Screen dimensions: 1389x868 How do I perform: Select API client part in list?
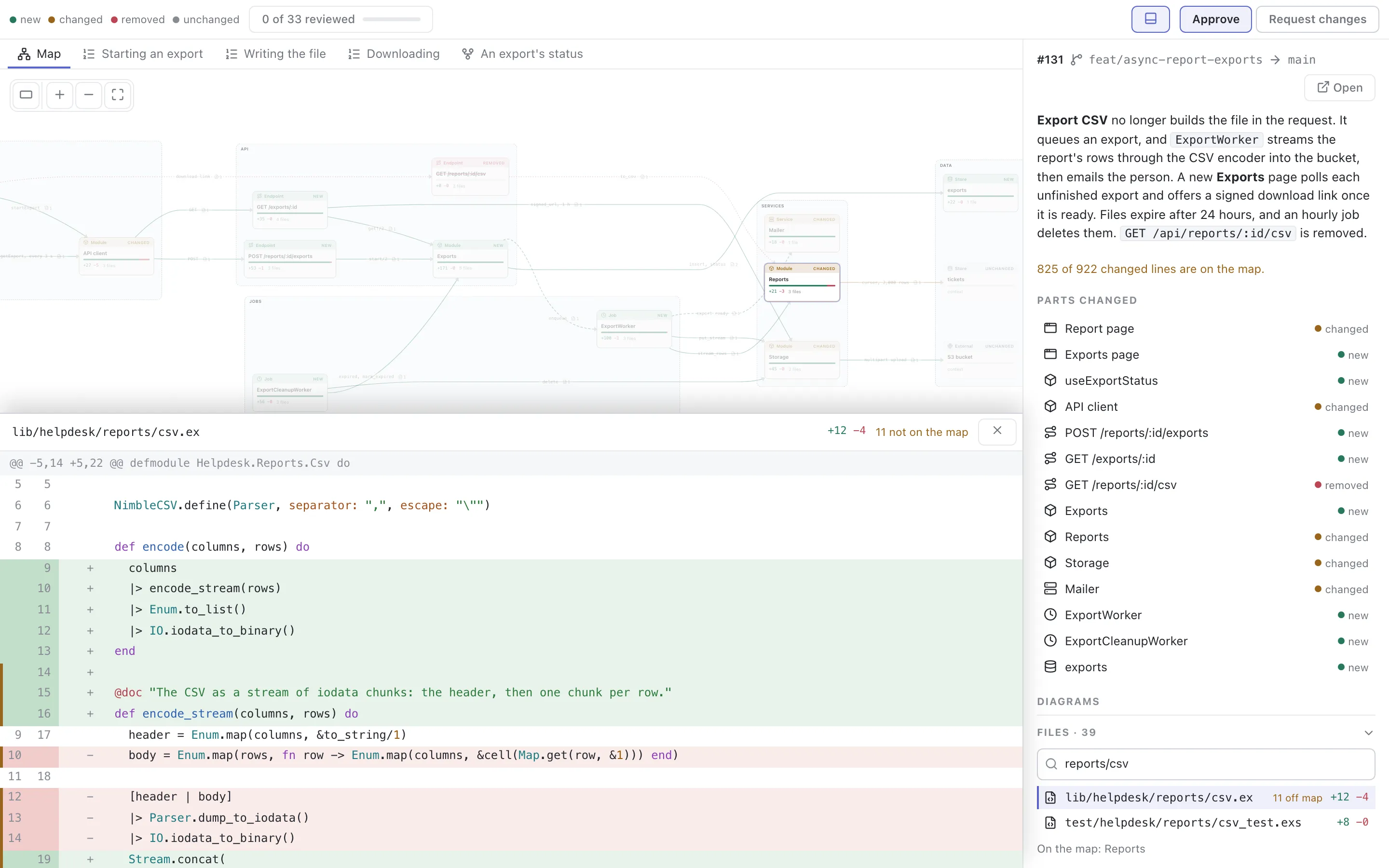click(1205, 407)
